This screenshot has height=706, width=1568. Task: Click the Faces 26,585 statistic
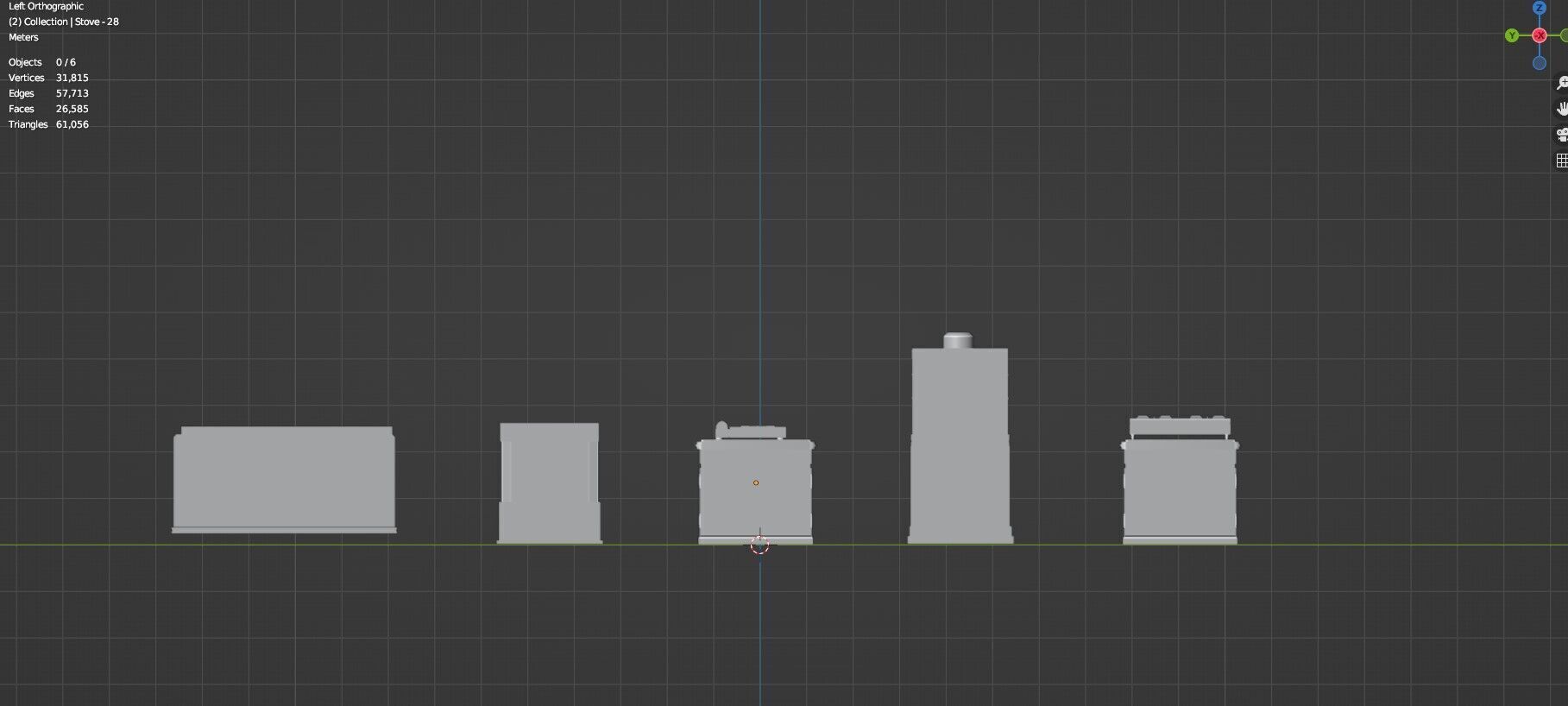point(48,109)
